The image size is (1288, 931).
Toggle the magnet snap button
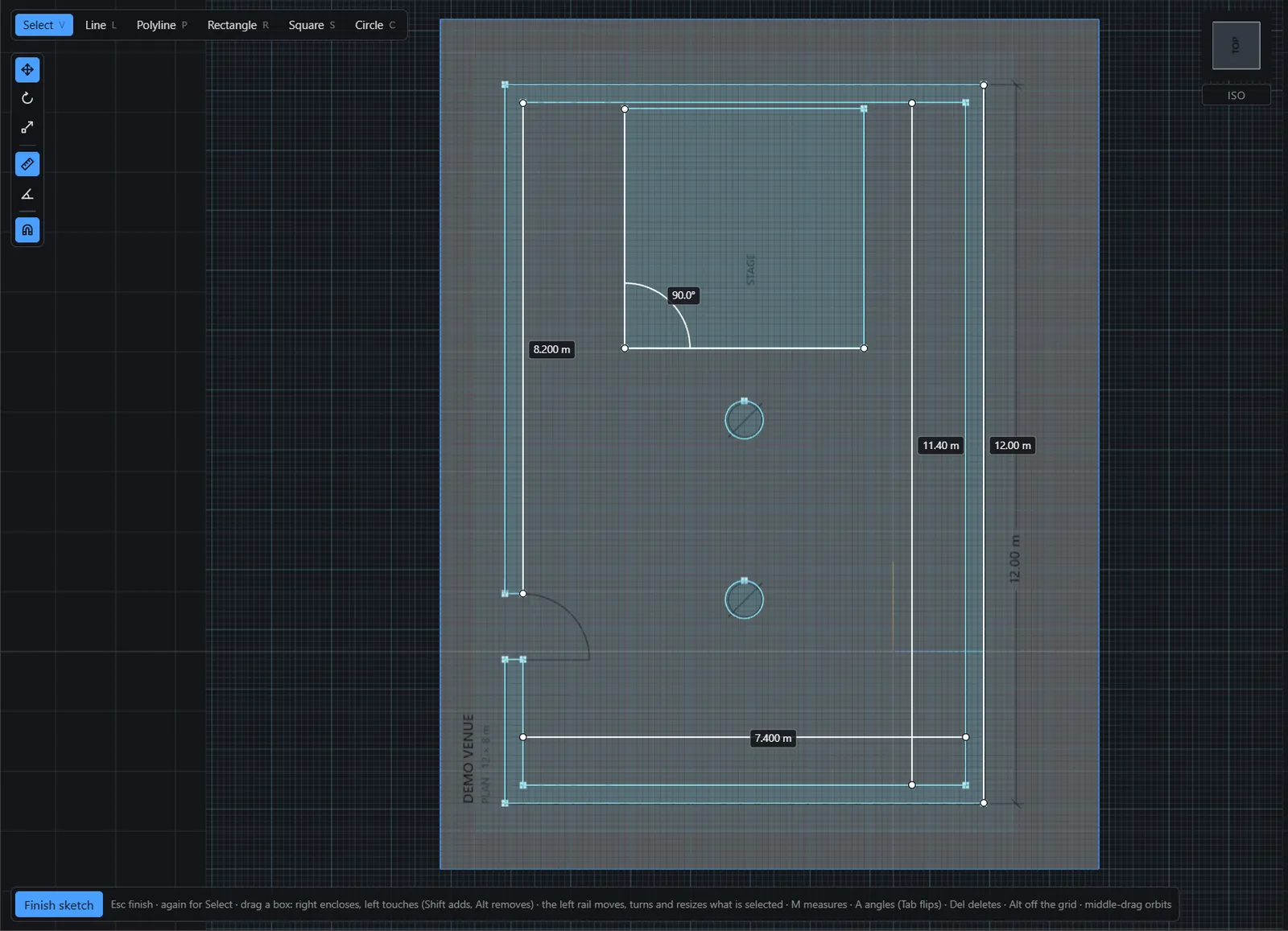coord(27,230)
